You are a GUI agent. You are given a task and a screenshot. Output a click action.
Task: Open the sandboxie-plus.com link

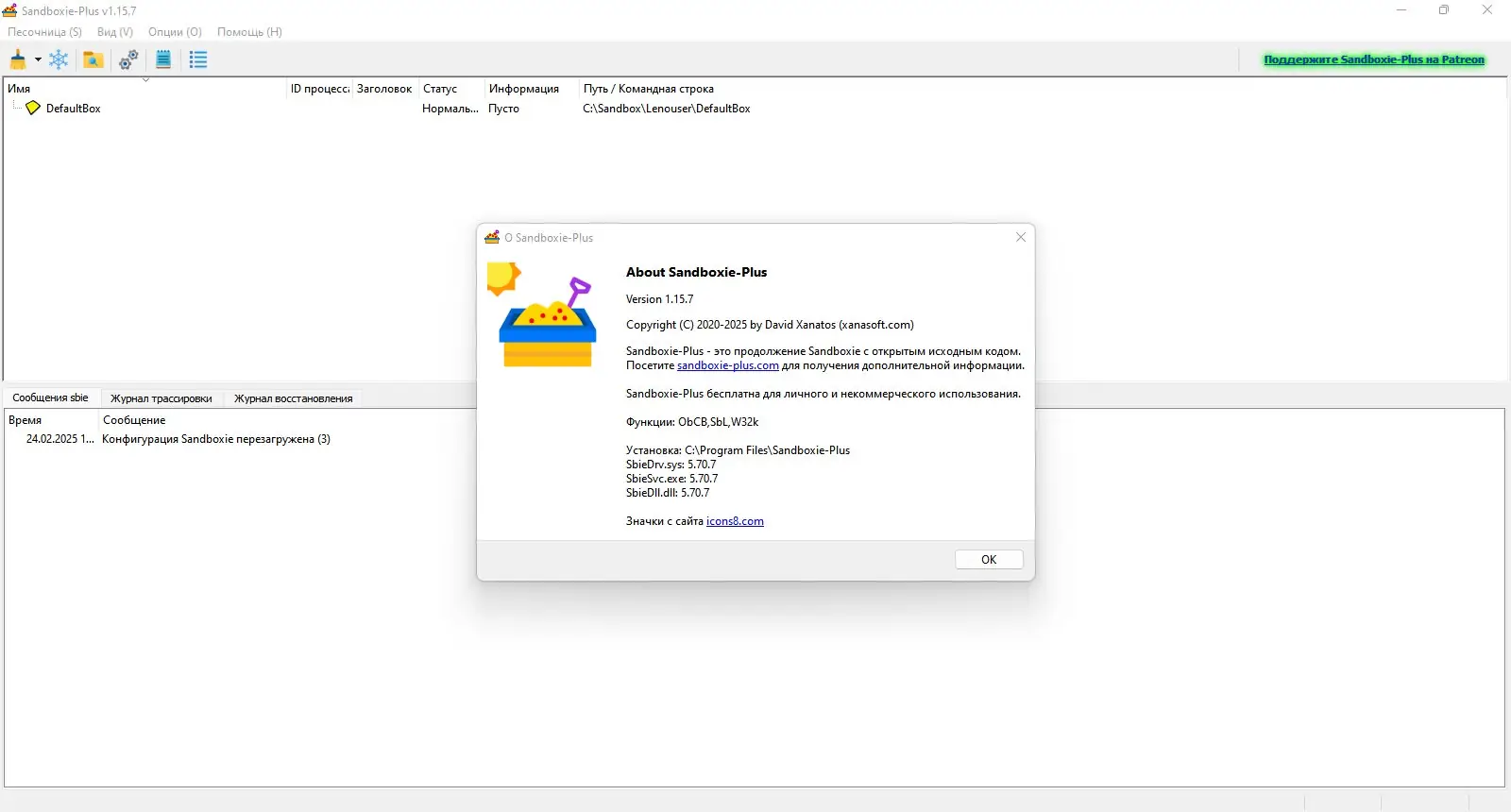(728, 365)
